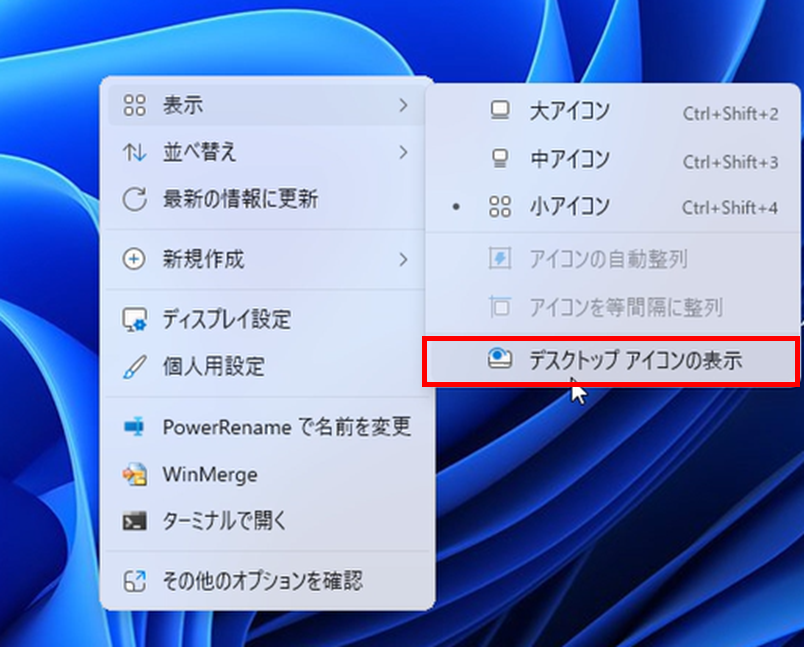This screenshot has width=804, height=647.
Task: Select the checked 小アイコン option
Action: coord(613,207)
